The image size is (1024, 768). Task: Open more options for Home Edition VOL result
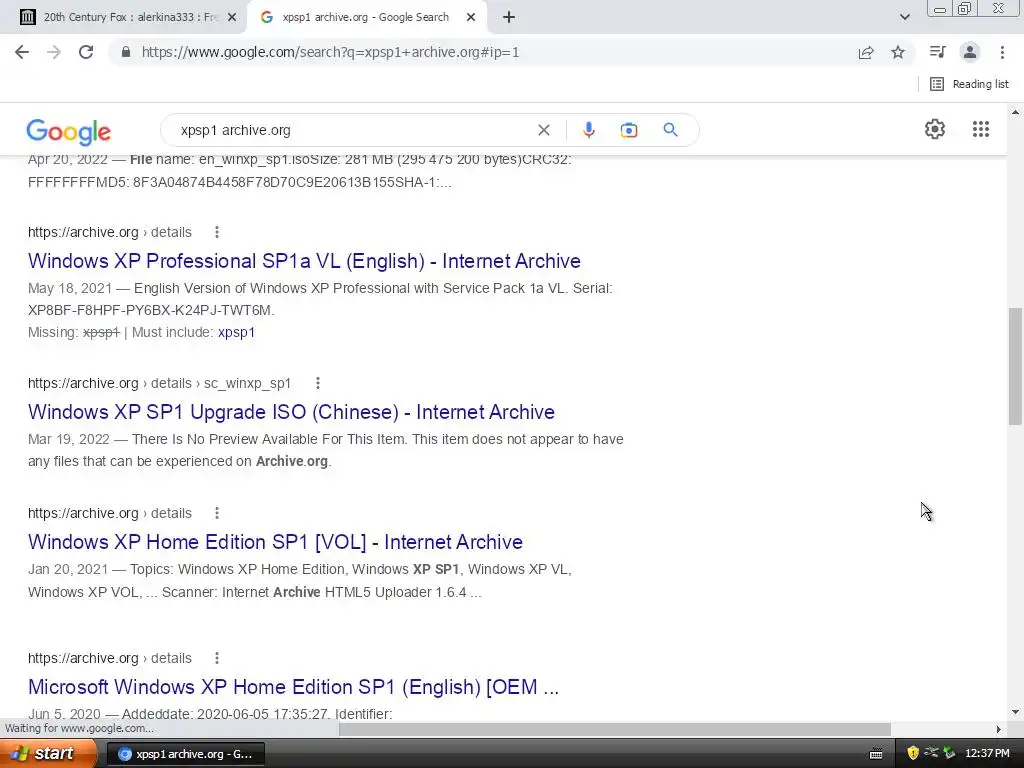[217, 513]
